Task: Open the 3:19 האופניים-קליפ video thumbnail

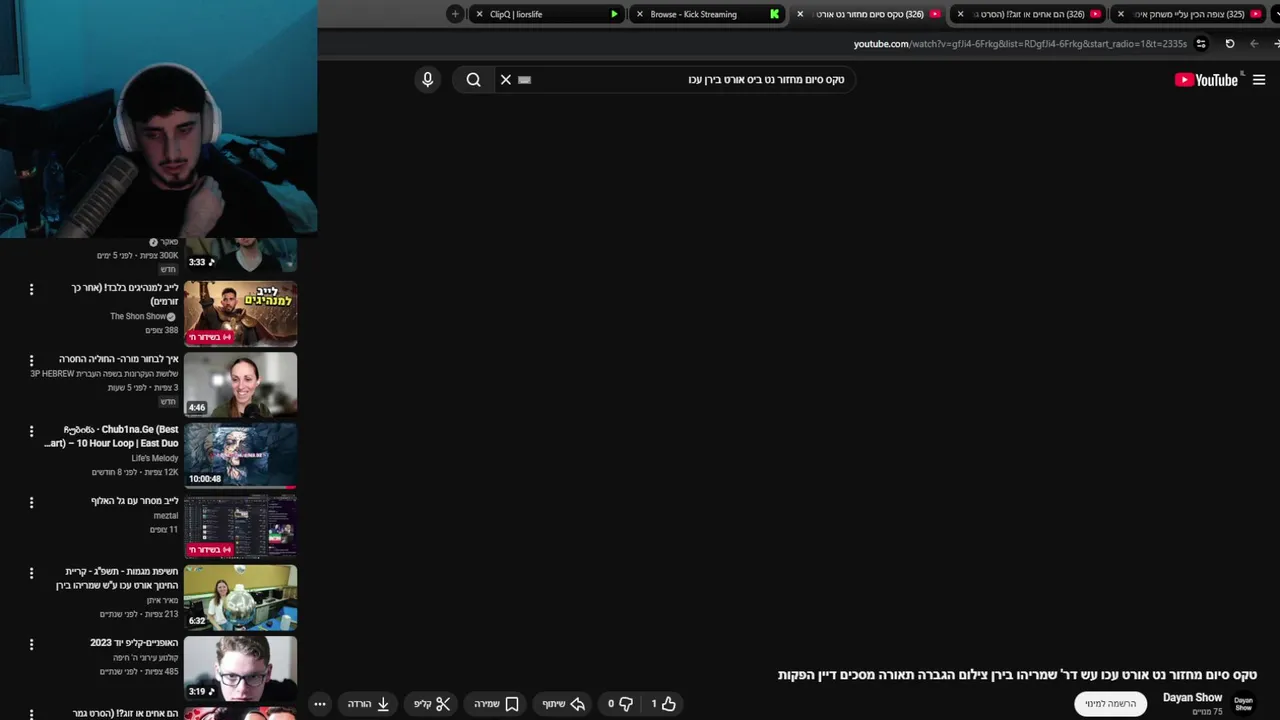Action: [240, 668]
